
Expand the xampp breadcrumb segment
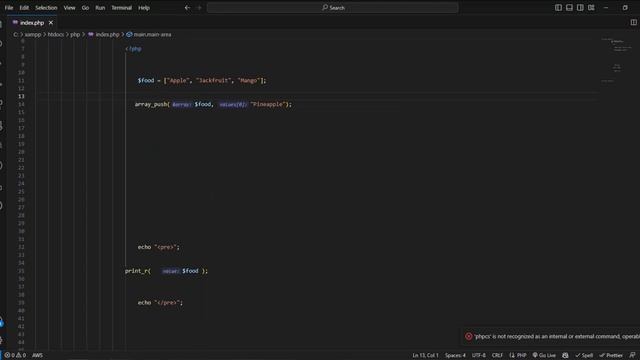tap(33, 35)
